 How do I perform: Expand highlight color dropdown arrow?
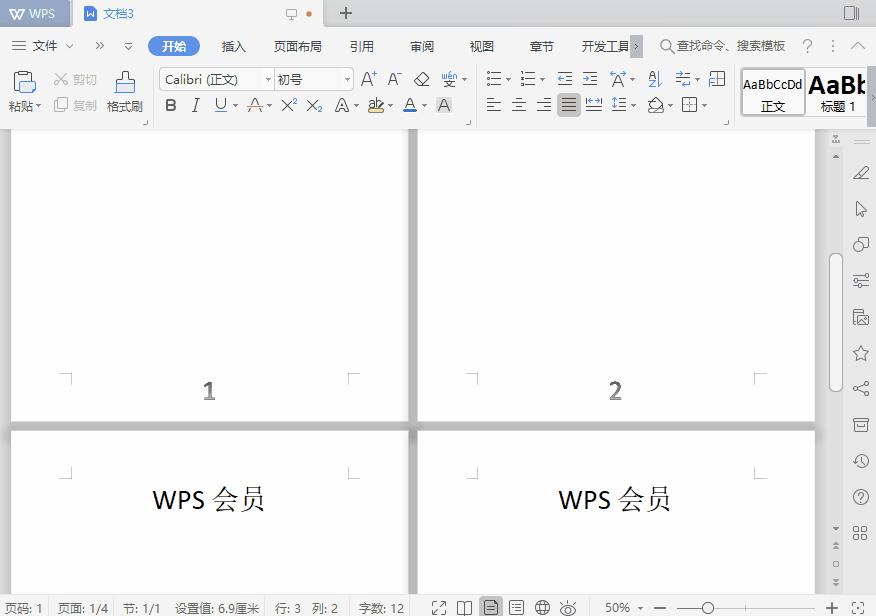pyautogui.click(x=390, y=106)
